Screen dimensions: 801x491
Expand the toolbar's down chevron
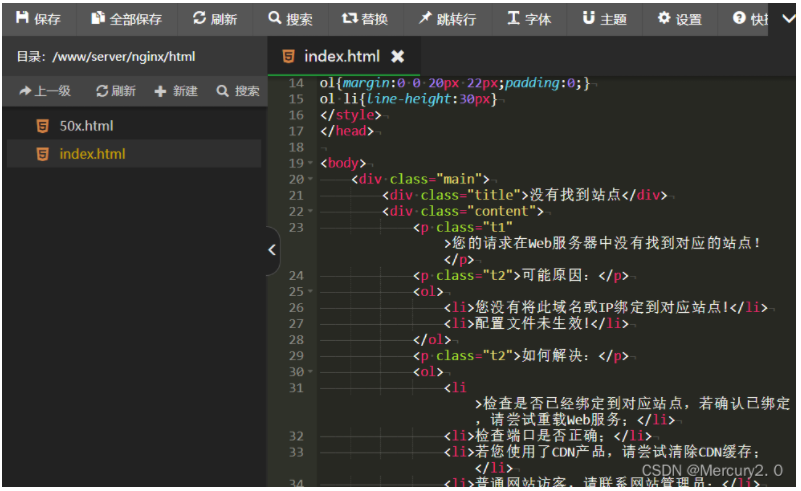(x=788, y=19)
